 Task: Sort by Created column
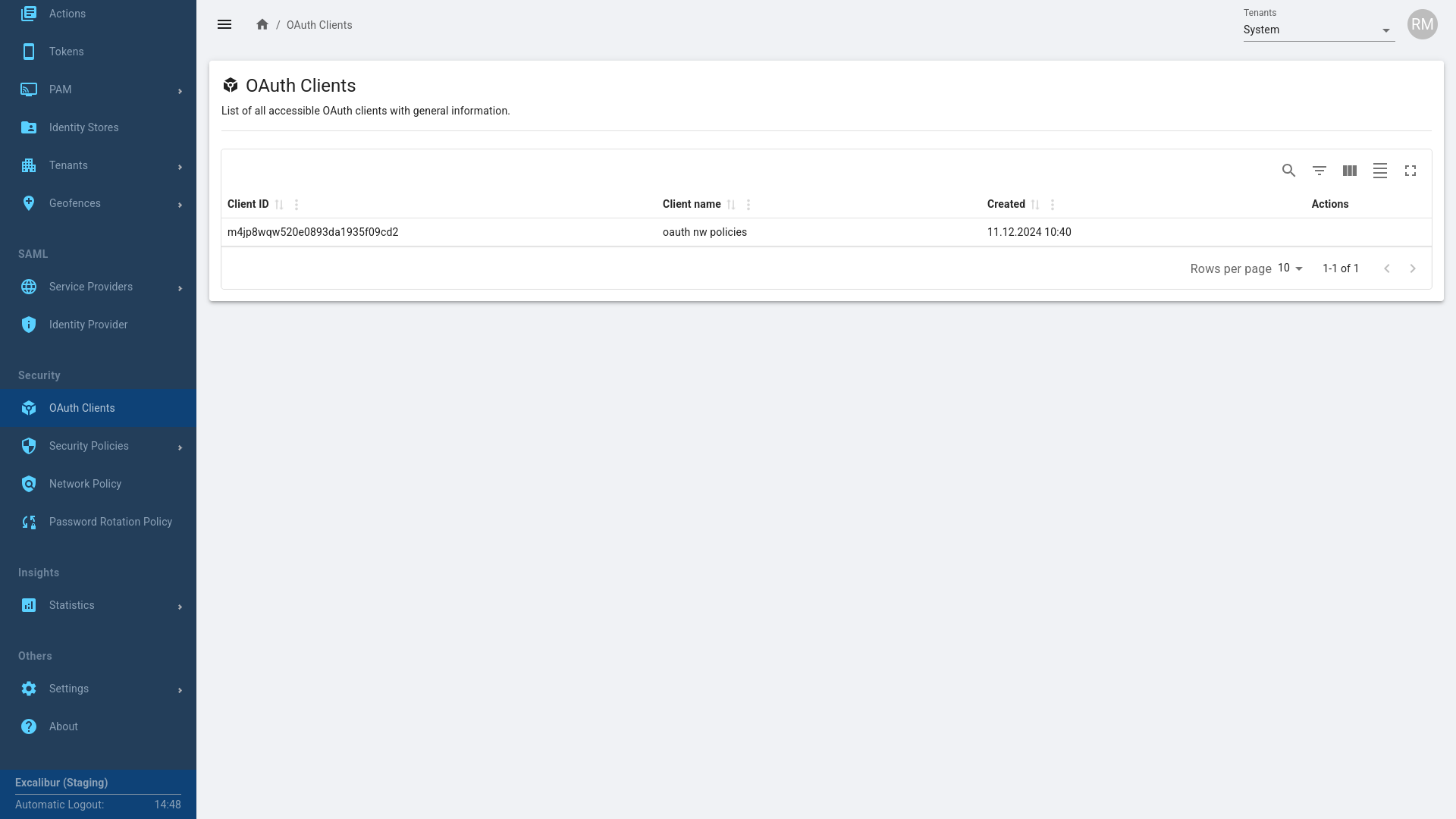click(1035, 205)
